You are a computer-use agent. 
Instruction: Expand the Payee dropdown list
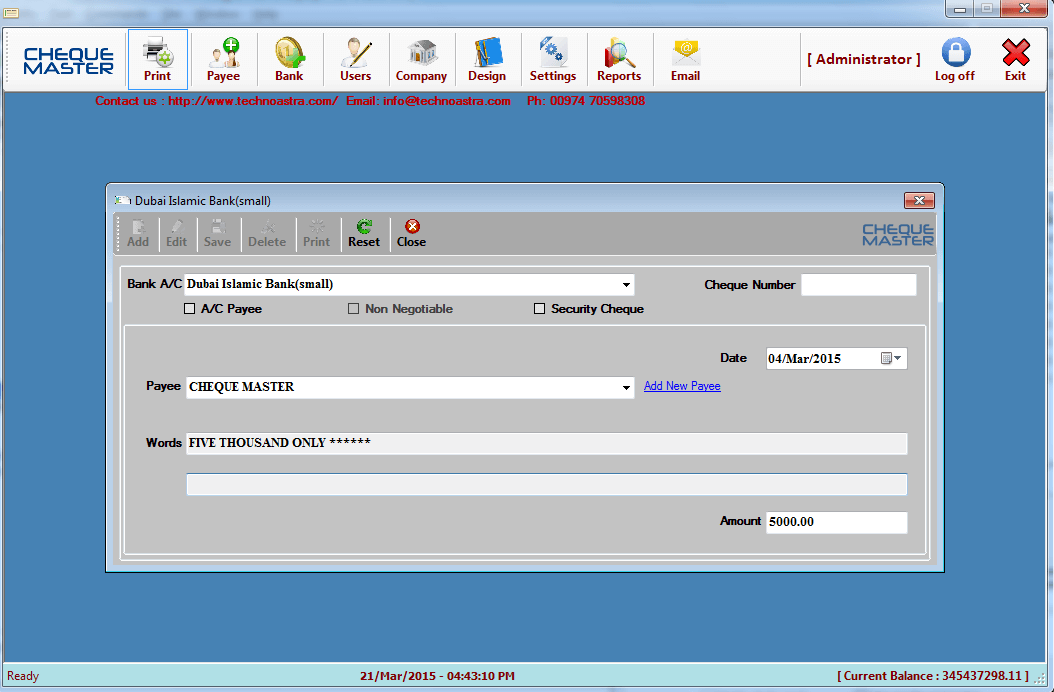[626, 387]
